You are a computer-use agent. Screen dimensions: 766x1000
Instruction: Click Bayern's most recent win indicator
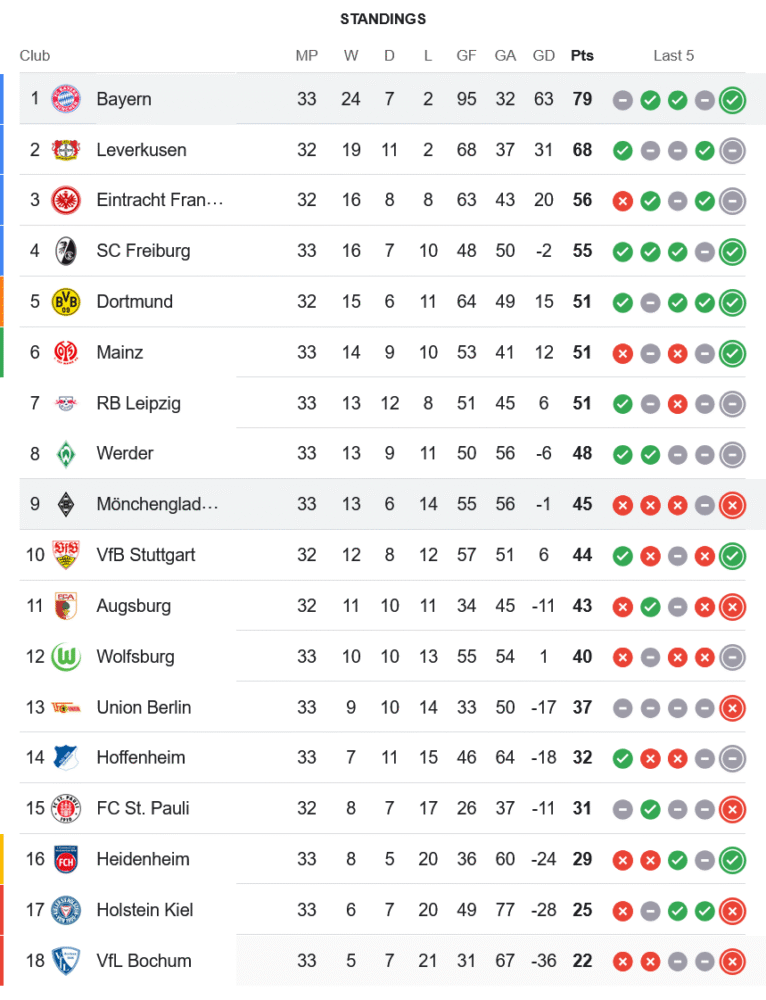point(732,99)
